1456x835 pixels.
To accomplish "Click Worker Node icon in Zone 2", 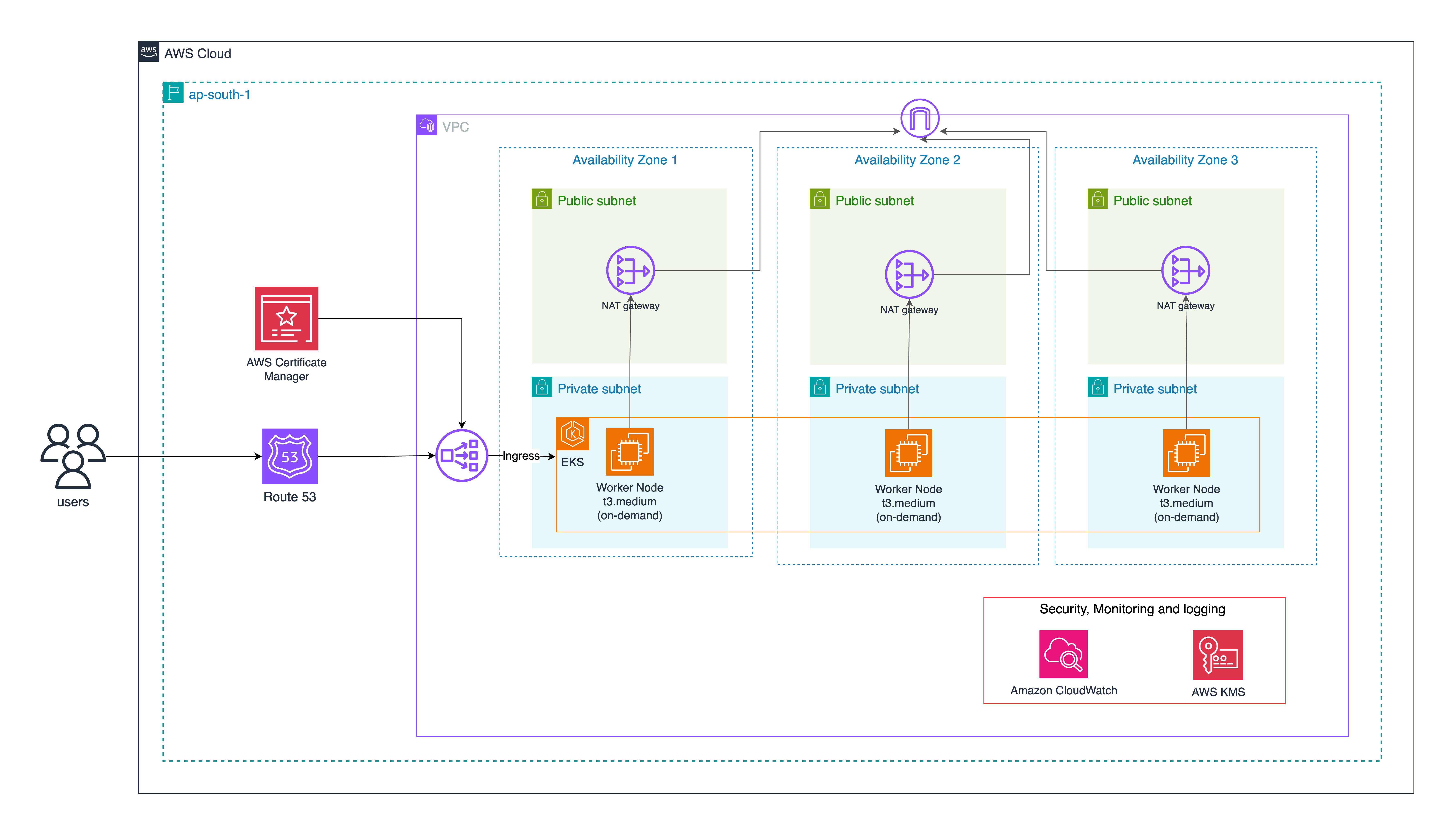I will (908, 453).
